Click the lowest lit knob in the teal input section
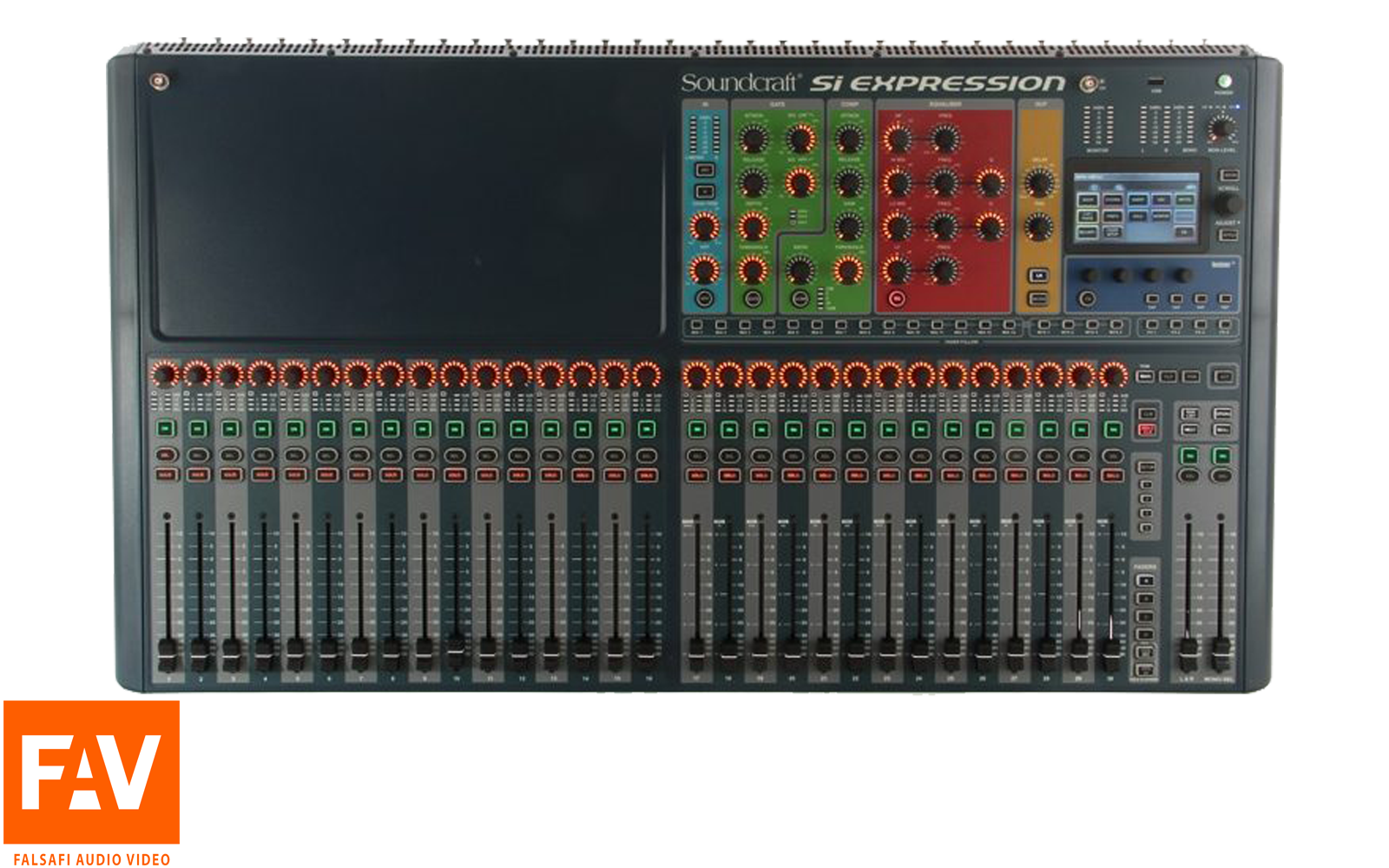1389x868 pixels. [704, 270]
